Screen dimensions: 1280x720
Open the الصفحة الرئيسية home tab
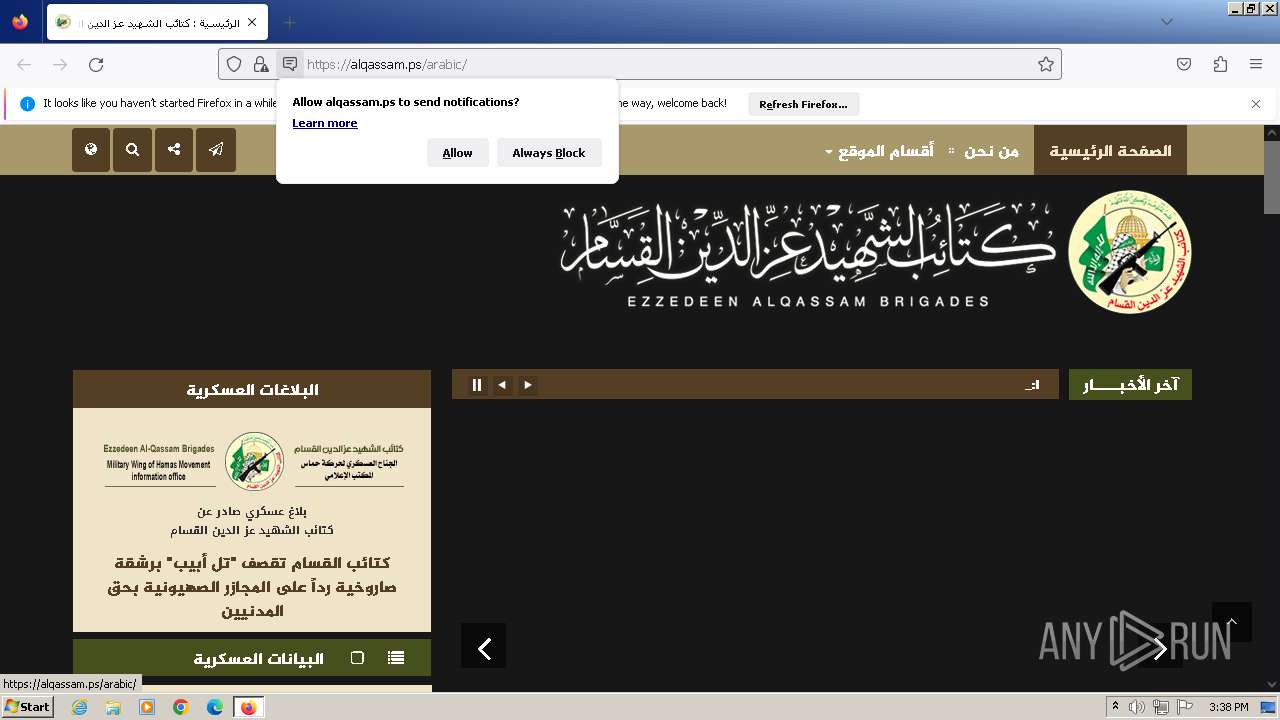click(x=1110, y=150)
